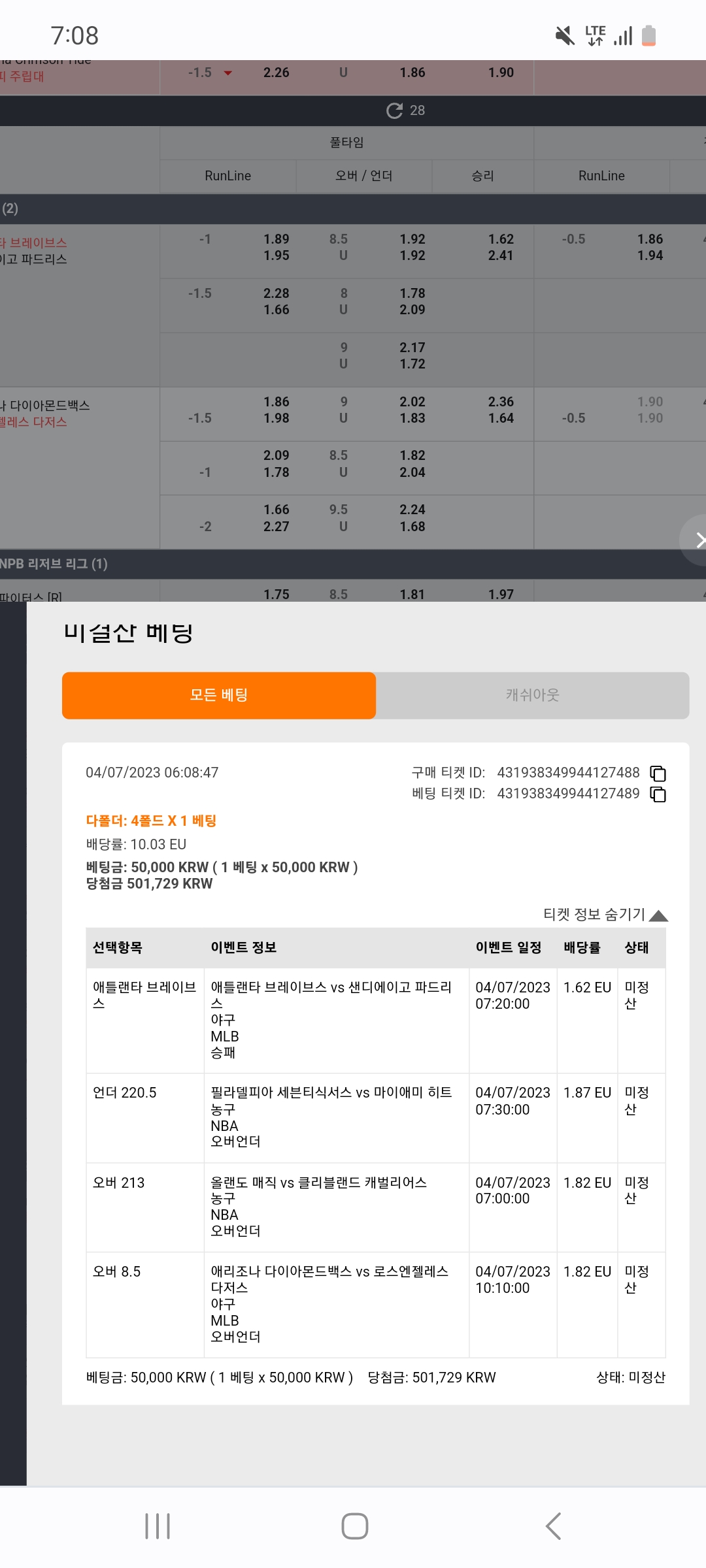
Task: Select 2.27 RunLine odds at -2
Action: (x=276, y=527)
